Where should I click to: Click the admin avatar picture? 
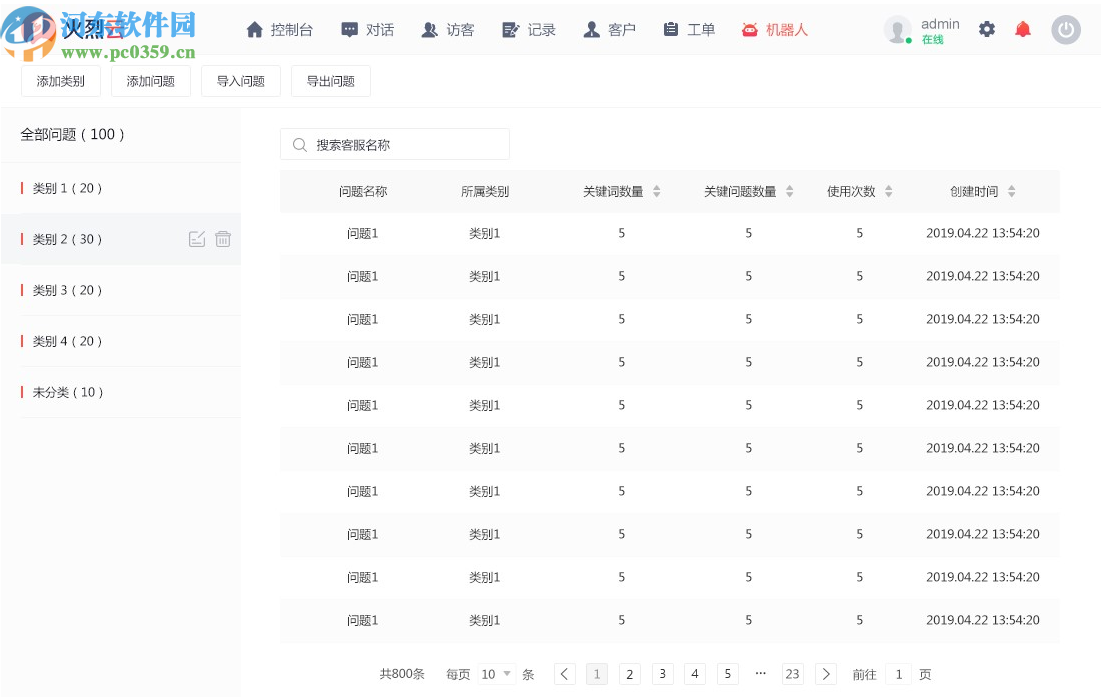(897, 29)
